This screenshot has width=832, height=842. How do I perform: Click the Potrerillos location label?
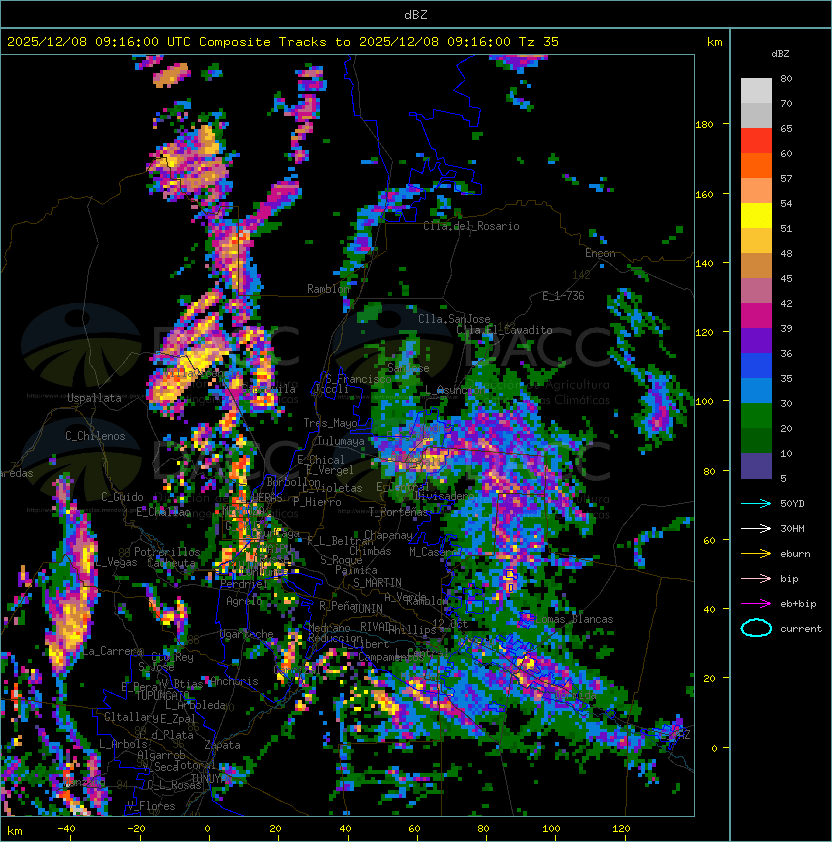point(167,552)
